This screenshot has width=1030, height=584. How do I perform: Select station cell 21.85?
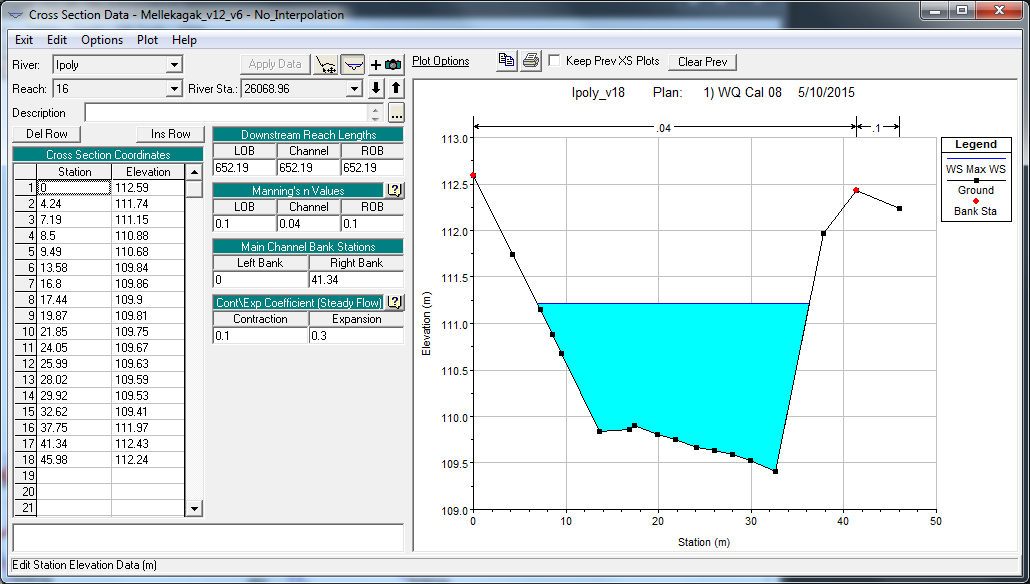(x=74, y=332)
